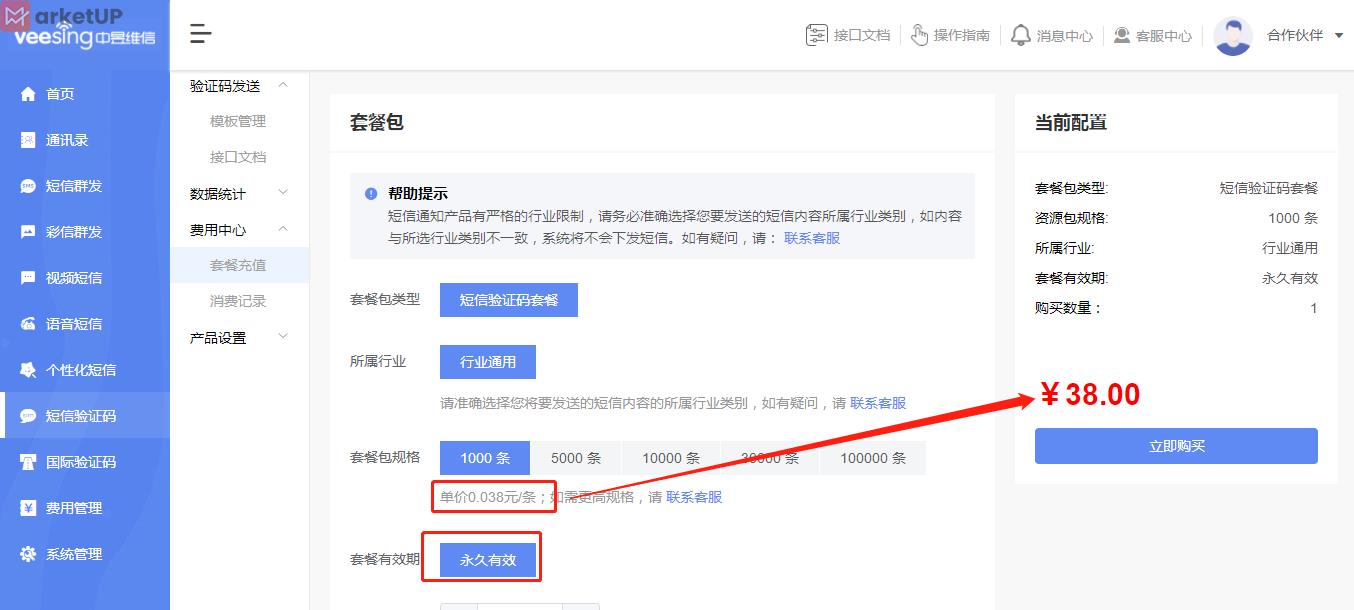1354x610 pixels.
Task: Select the 10000 条 package size
Action: pyautogui.click(x=671, y=458)
